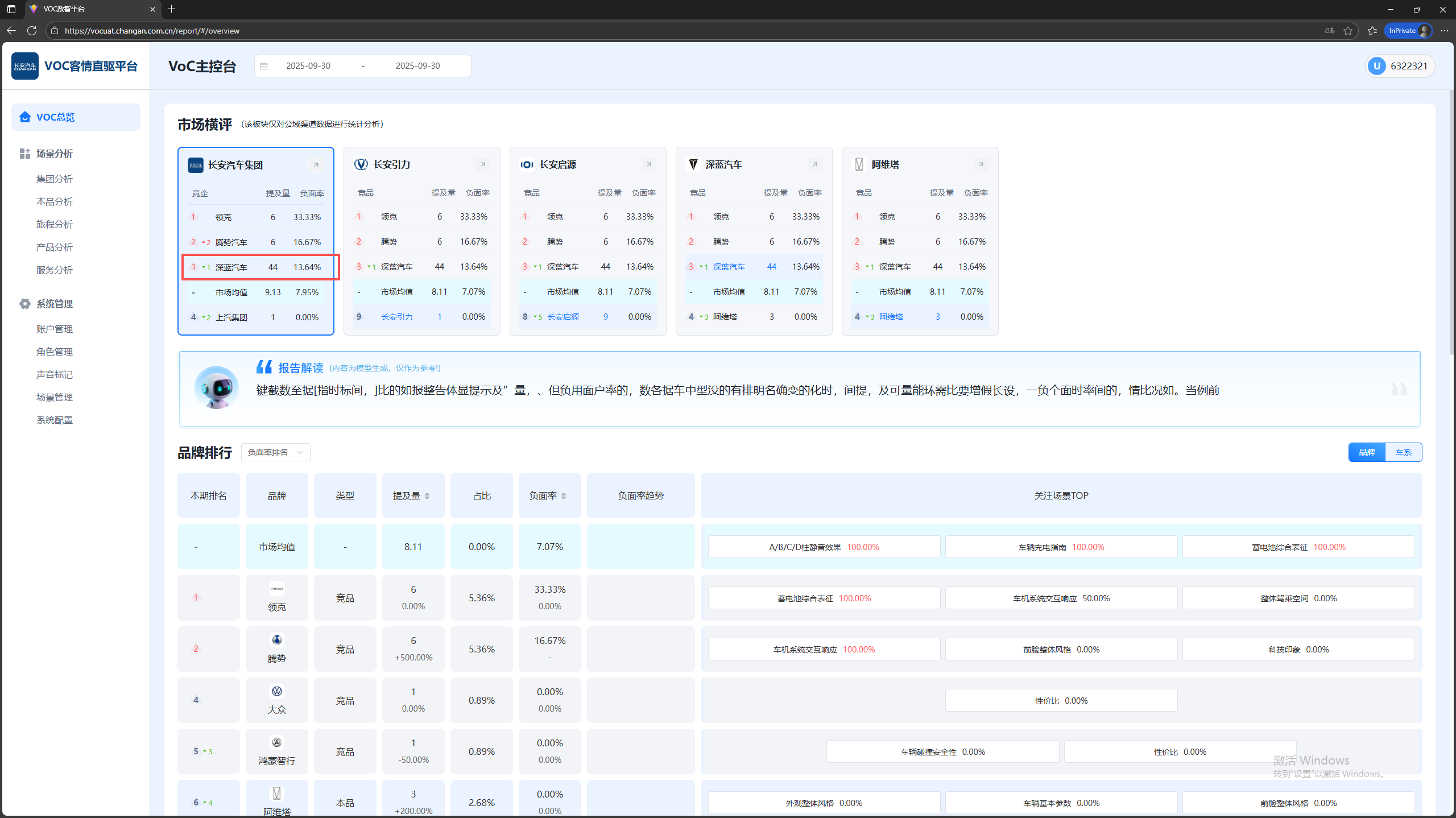1456x818 pixels.
Task: Switch brand ranking to 车系 view
Action: (x=1403, y=452)
